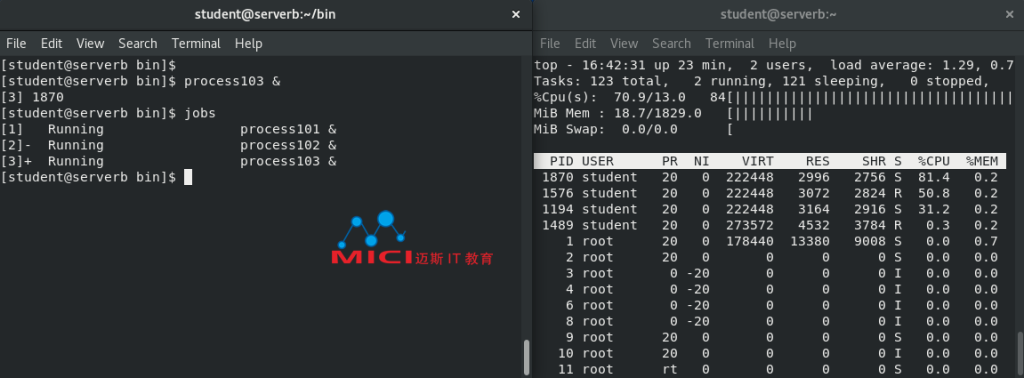Click the VIRT column header in top

(x=758, y=161)
